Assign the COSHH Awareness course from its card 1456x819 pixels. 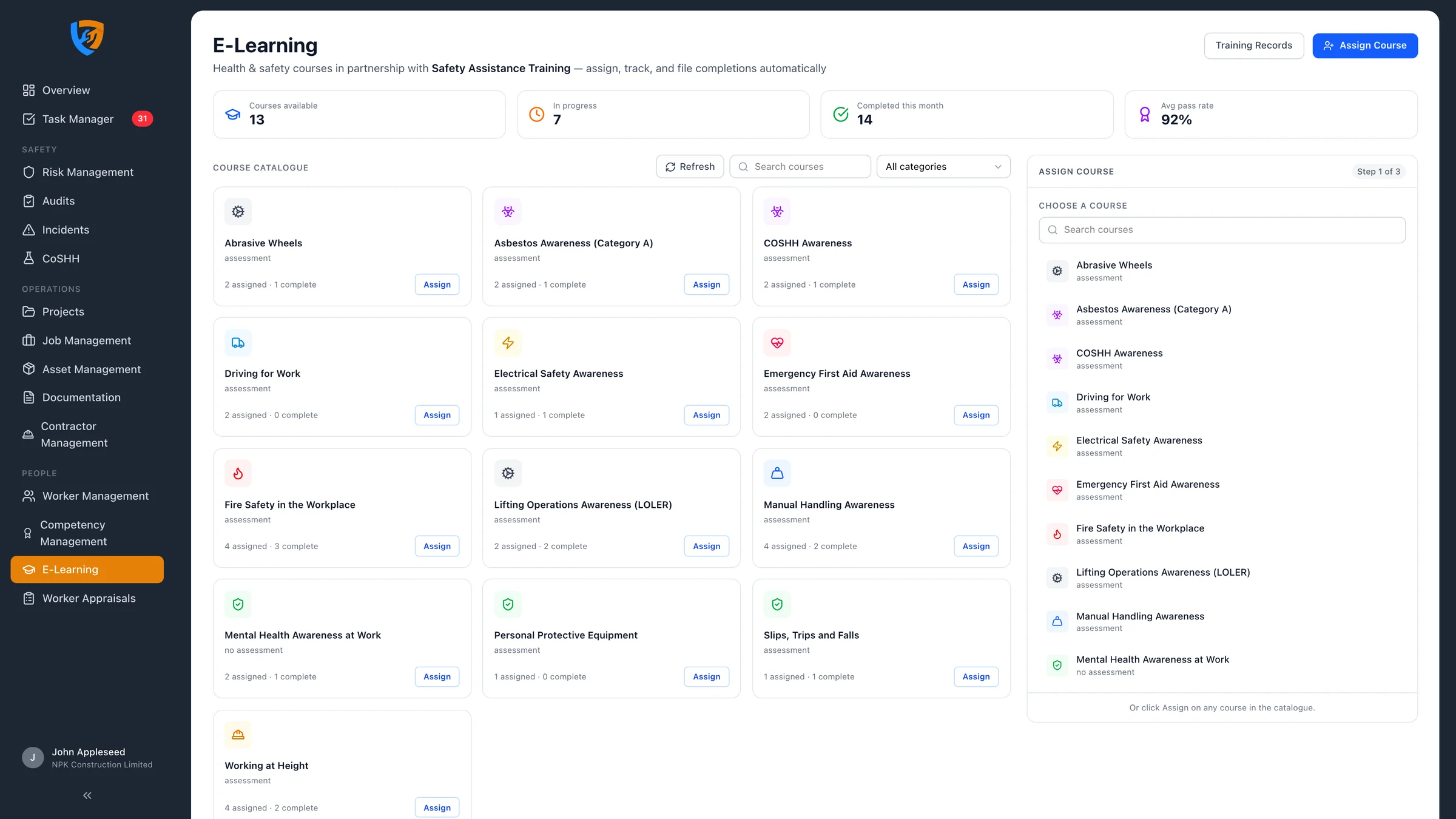tap(976, 285)
